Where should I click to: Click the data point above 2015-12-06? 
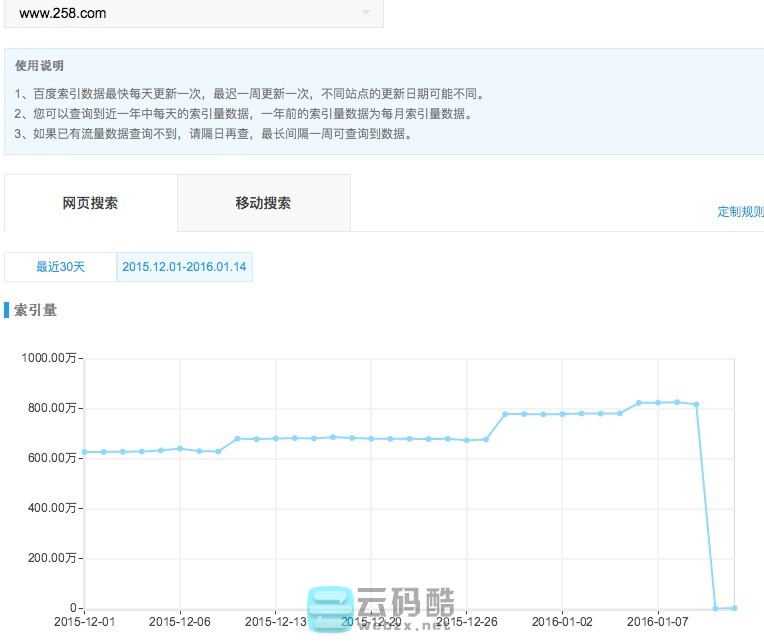click(x=180, y=448)
